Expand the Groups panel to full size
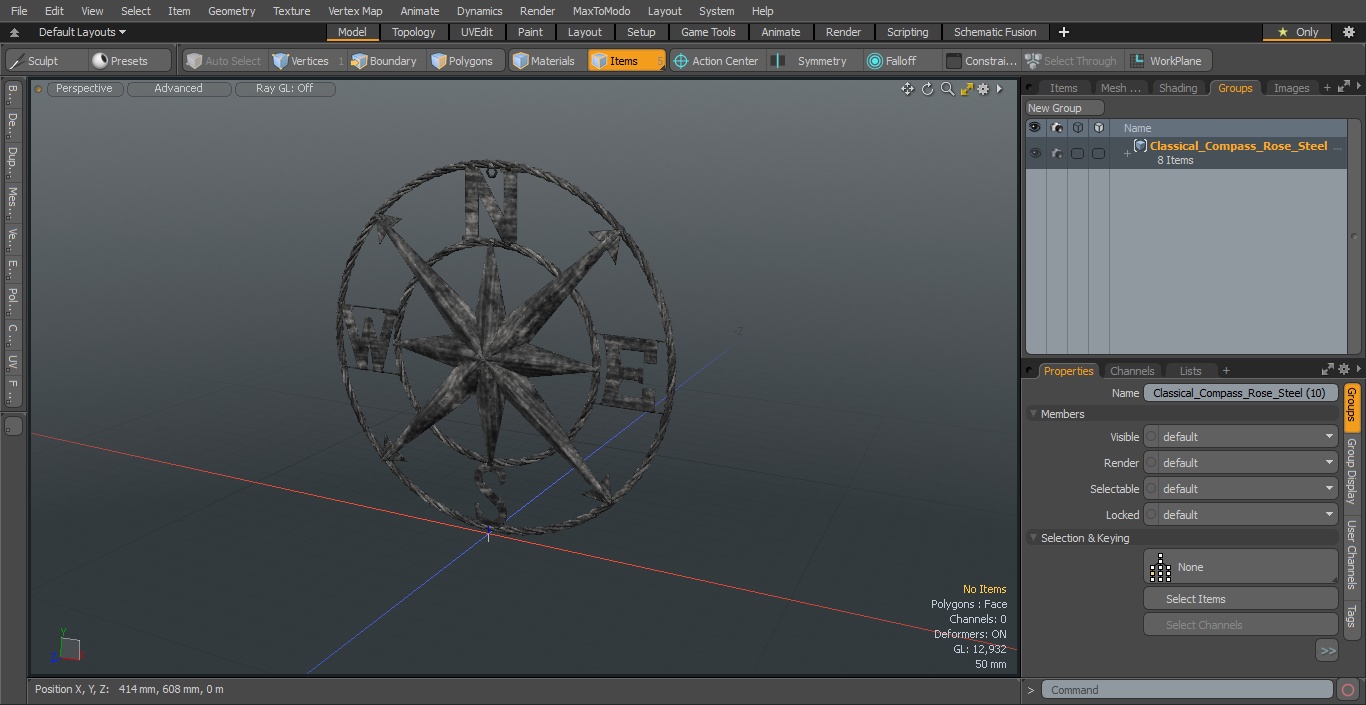This screenshot has width=1366, height=705. [1343, 88]
